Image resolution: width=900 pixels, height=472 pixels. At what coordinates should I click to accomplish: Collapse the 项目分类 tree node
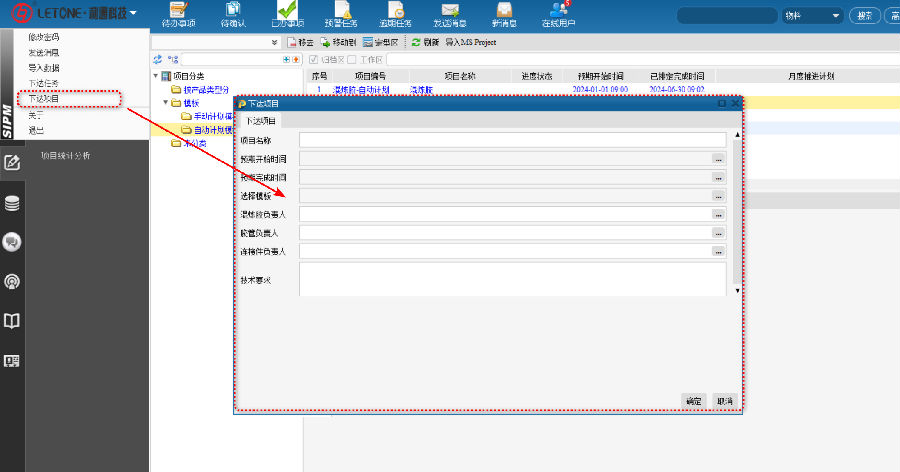point(155,76)
